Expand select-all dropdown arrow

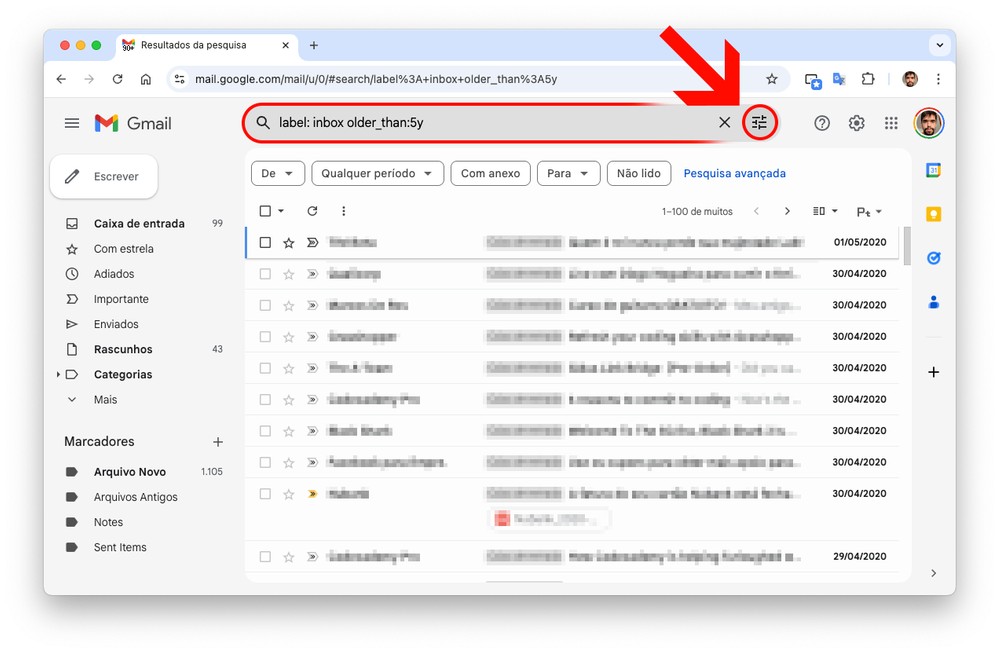point(281,211)
